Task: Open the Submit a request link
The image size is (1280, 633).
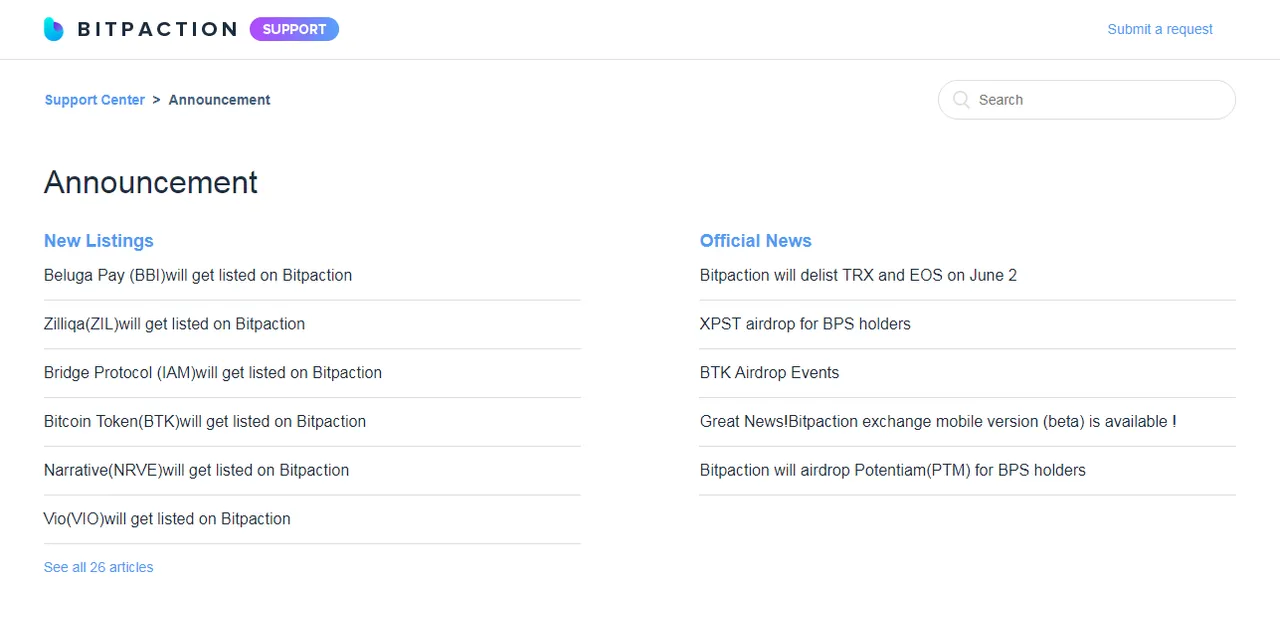Action: click(x=1160, y=29)
